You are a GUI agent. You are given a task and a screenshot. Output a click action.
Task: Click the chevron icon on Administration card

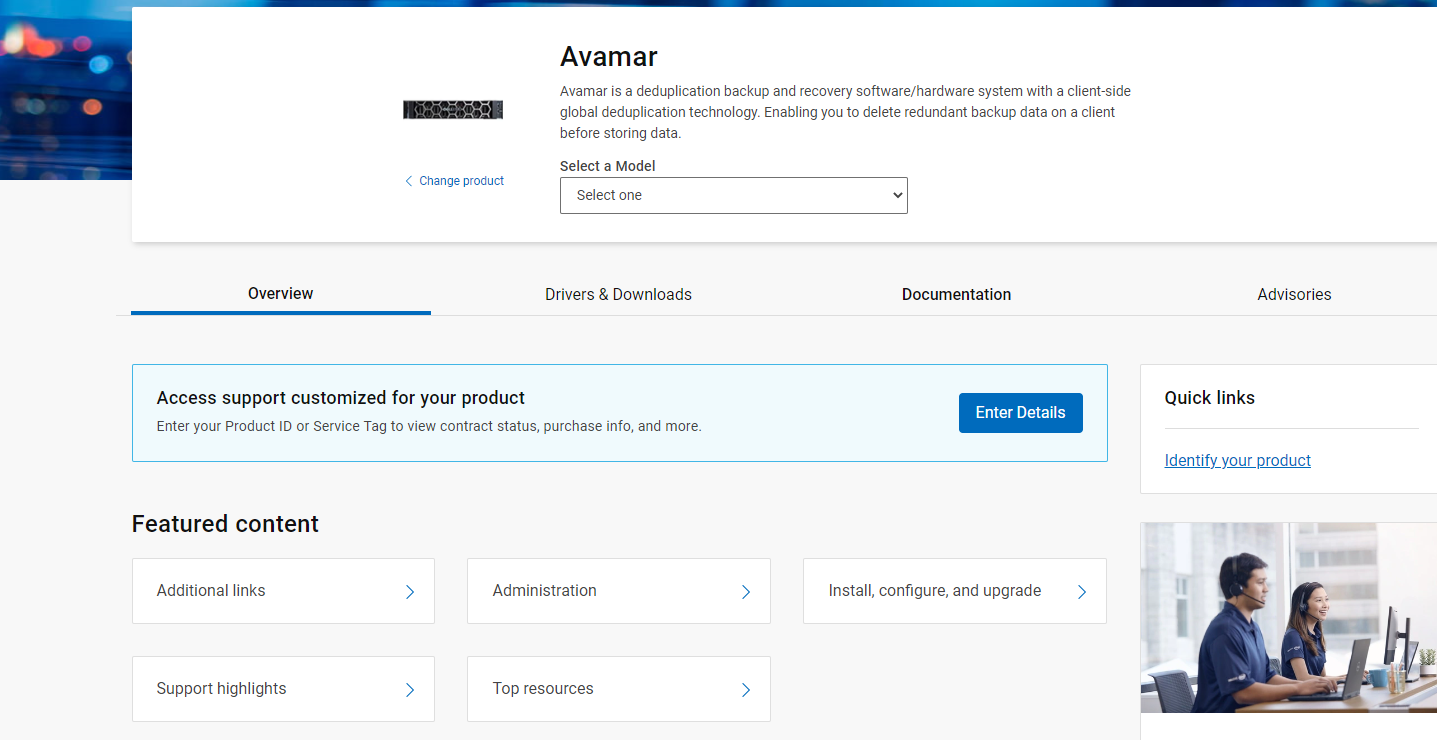coord(745,591)
